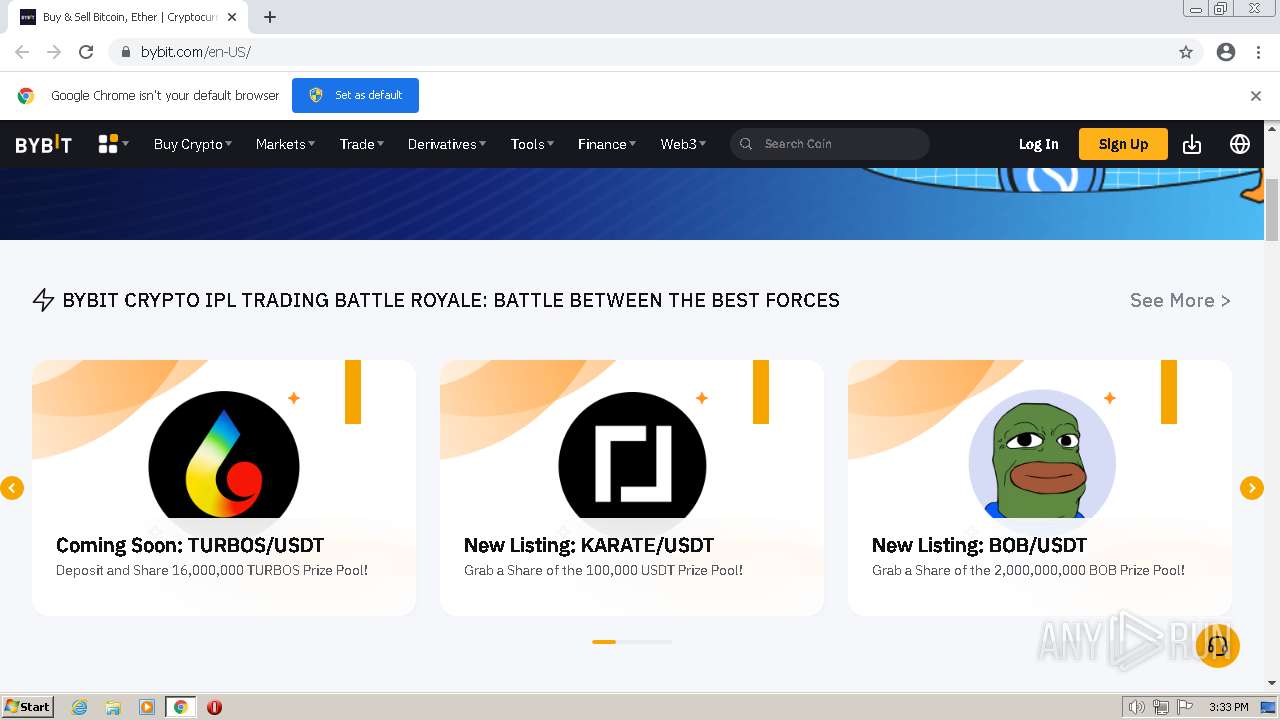Focus the Search Coin input field
1280x720 pixels.
830,144
